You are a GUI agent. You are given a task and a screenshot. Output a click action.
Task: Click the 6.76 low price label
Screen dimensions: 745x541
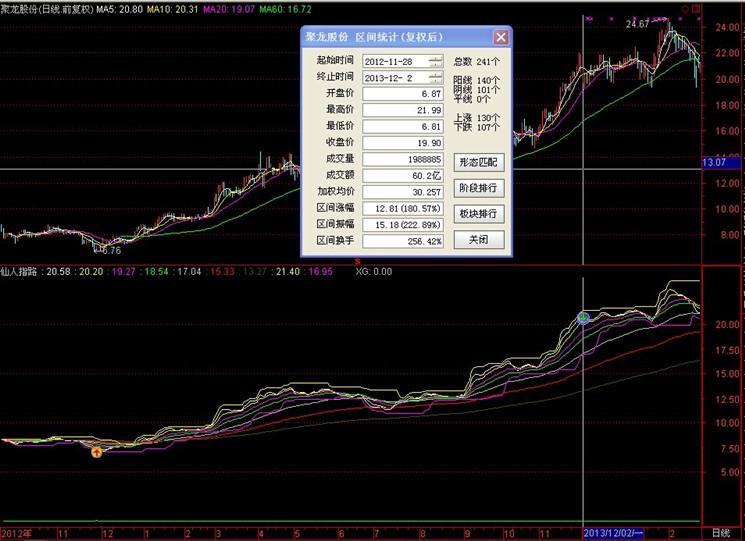pyautogui.click(x=112, y=250)
